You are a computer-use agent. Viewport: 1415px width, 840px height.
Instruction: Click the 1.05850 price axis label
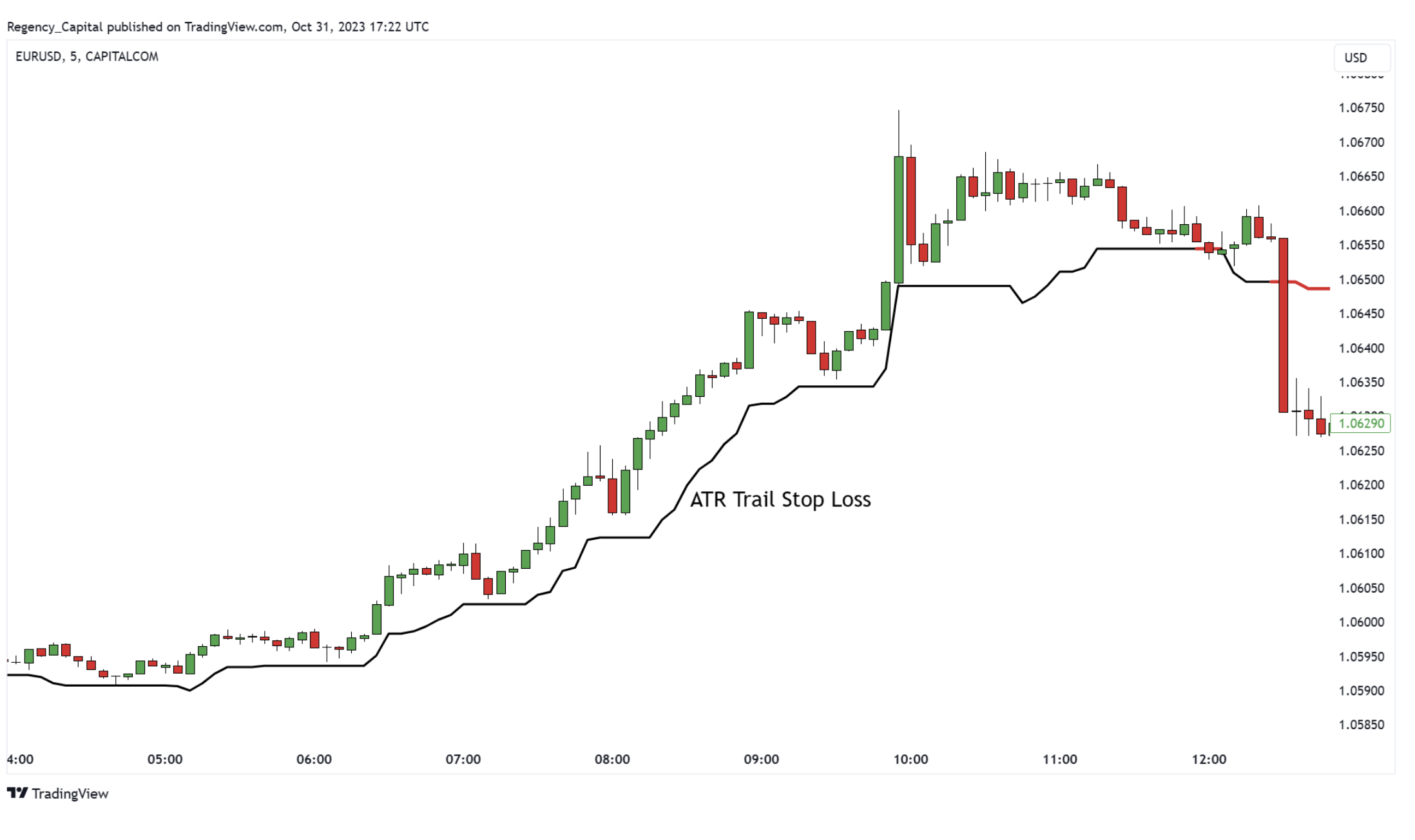1361,725
